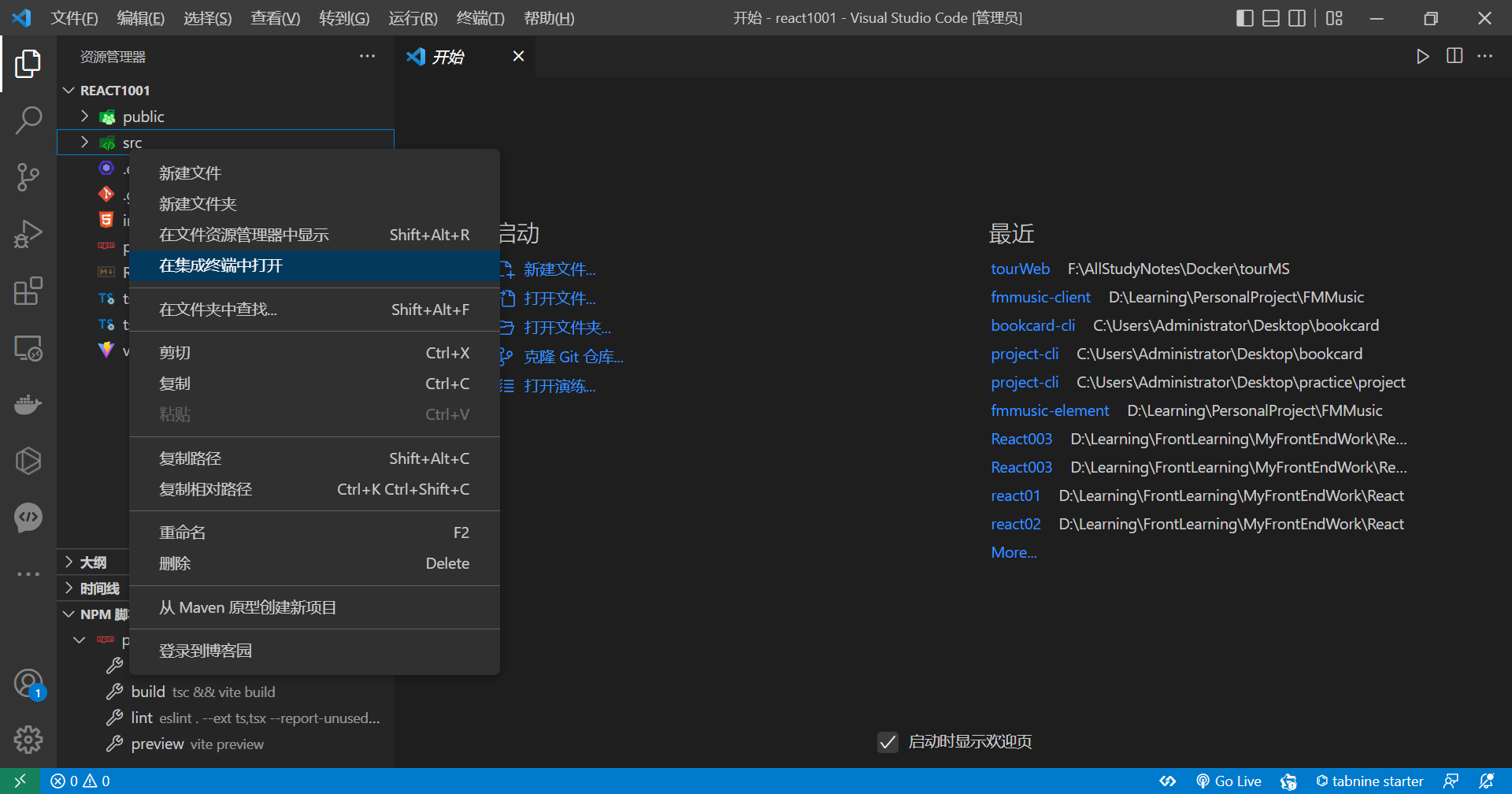The height and width of the screenshot is (794, 1512).
Task: Run the build npm script row
Action: coord(226,692)
